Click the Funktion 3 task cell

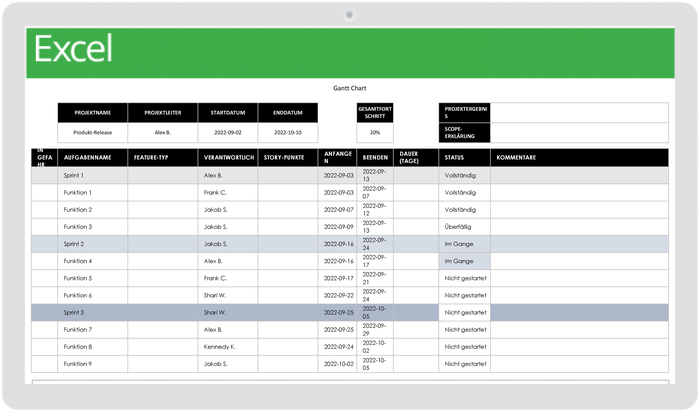pyautogui.click(x=93, y=227)
